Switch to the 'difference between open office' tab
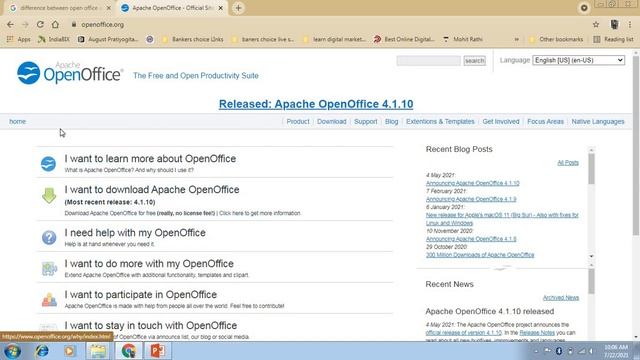The width and height of the screenshot is (640, 360). (x=60, y=8)
